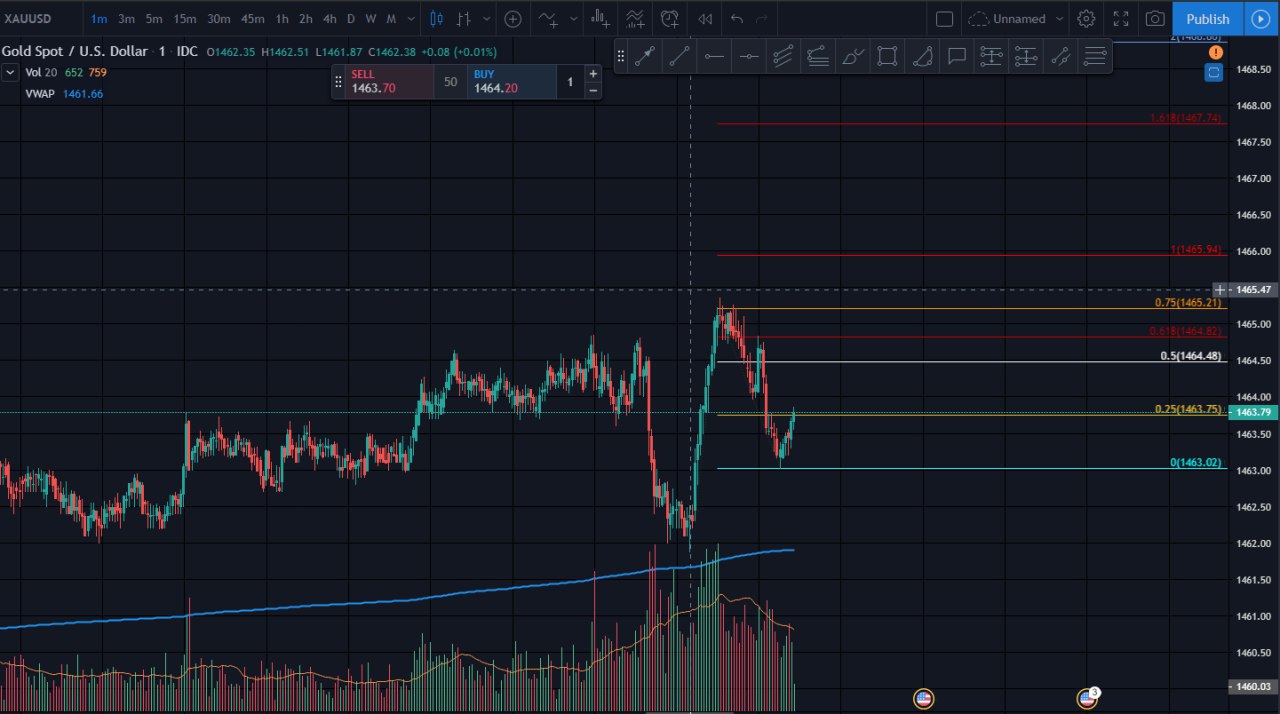Open the indicator templates icon
1280x714 pixels.
pyautogui.click(x=635, y=19)
